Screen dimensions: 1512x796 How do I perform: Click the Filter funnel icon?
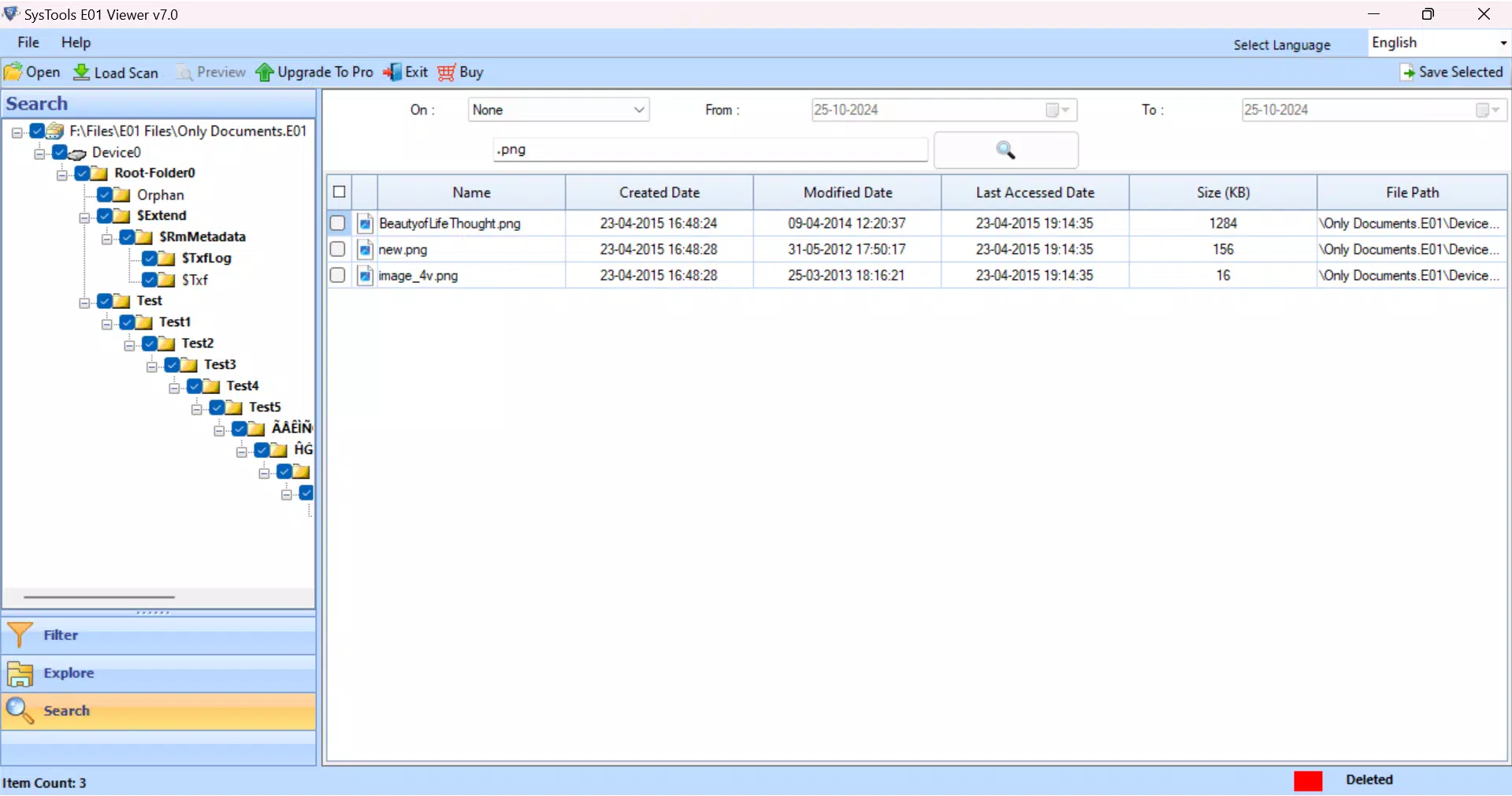[x=20, y=635]
